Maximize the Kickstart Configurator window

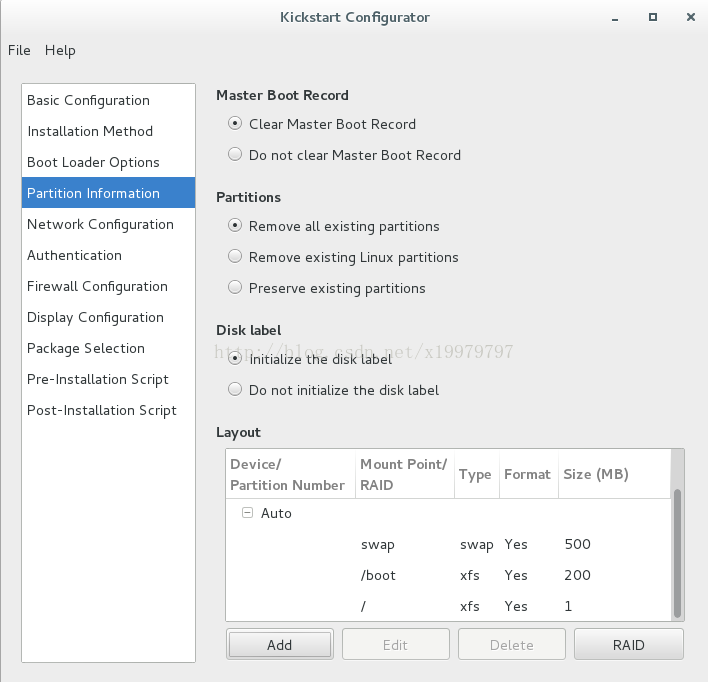click(x=652, y=17)
